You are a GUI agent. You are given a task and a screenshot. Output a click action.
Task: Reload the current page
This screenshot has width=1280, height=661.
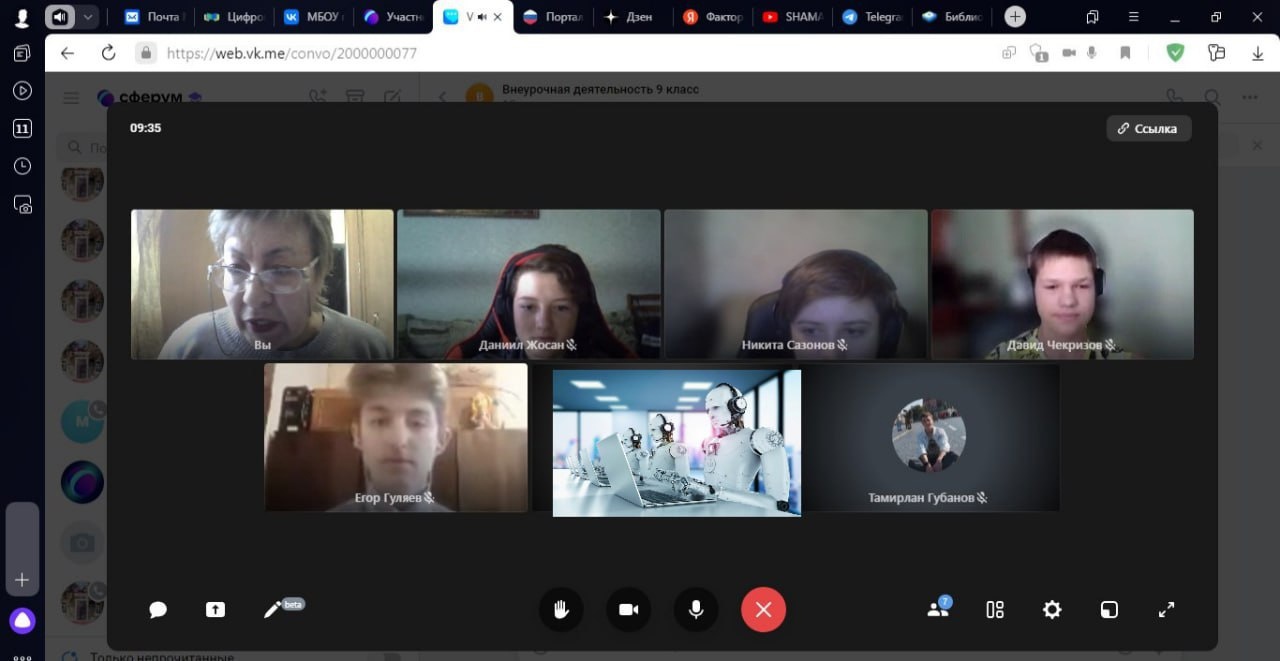pyautogui.click(x=109, y=53)
